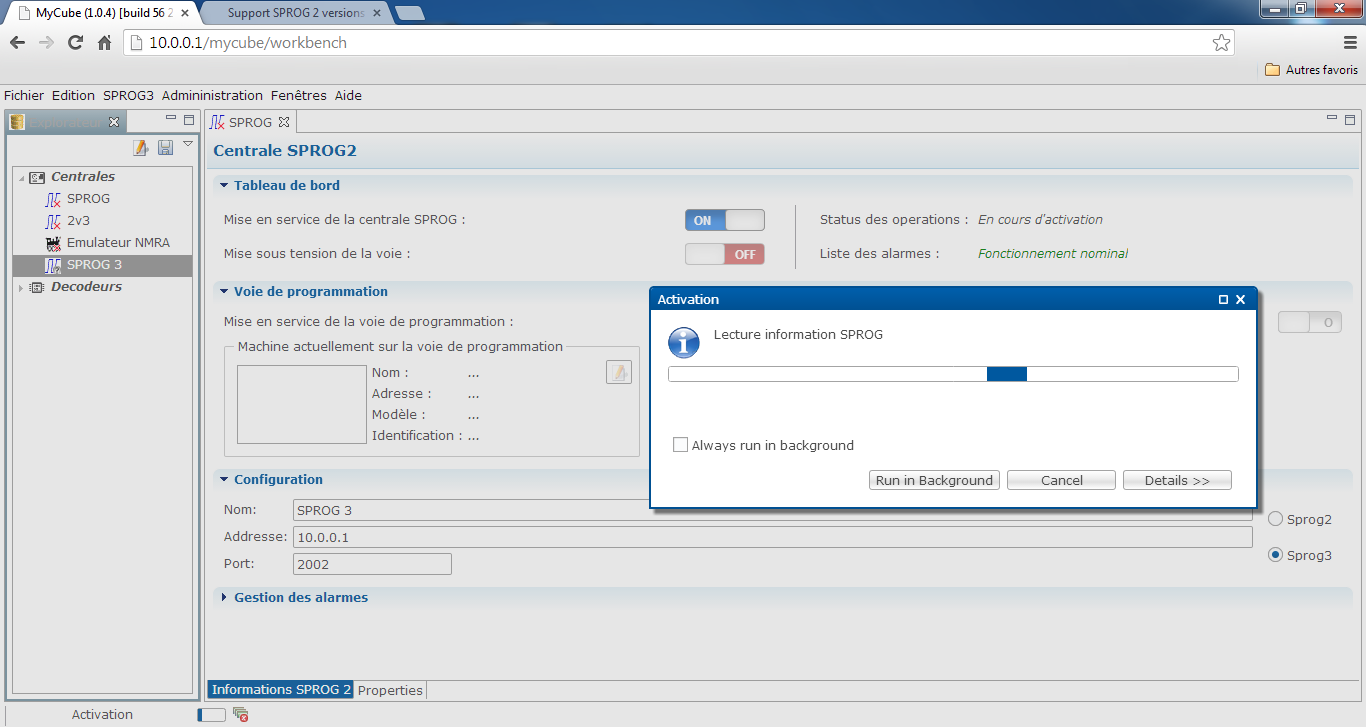Toggle the programming track service switch
The image size is (1366, 727).
click(x=1310, y=322)
